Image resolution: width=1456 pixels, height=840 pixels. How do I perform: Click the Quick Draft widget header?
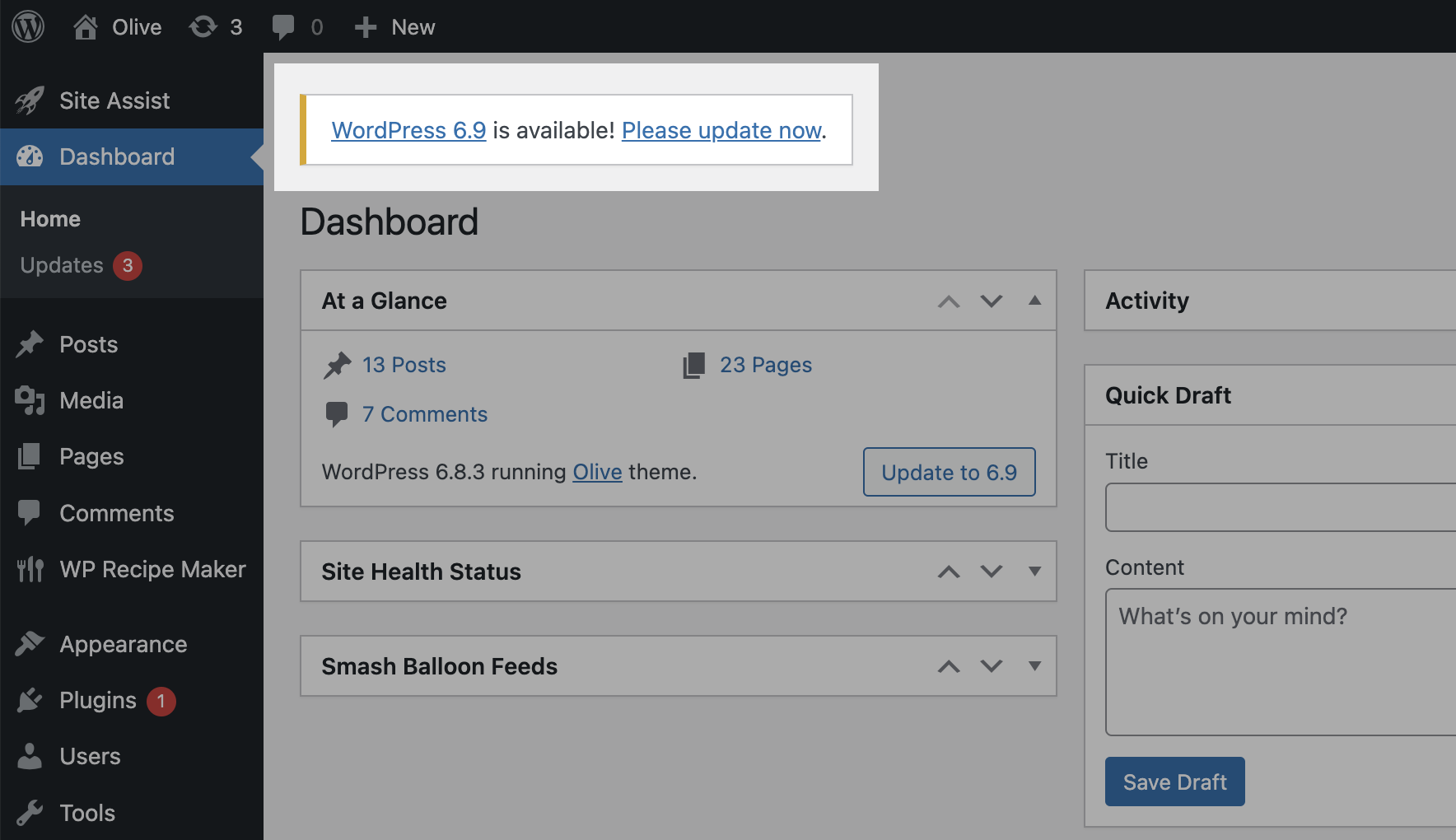point(1270,395)
